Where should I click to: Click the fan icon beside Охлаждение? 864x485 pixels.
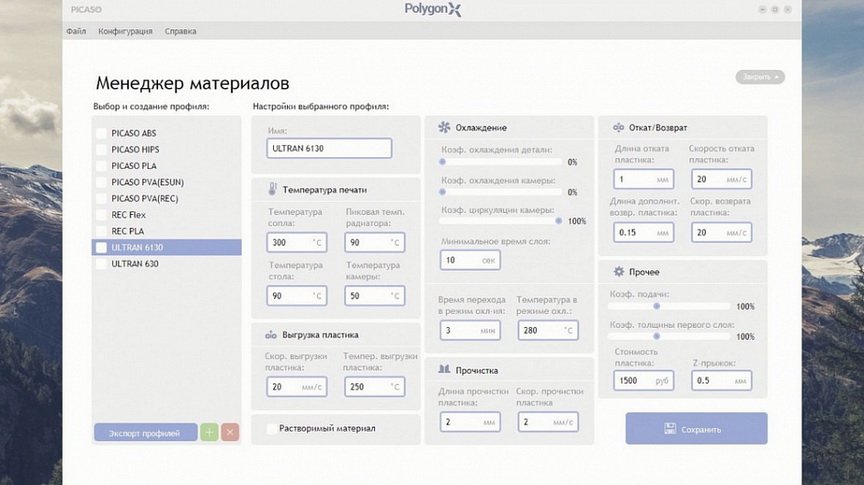(x=444, y=127)
